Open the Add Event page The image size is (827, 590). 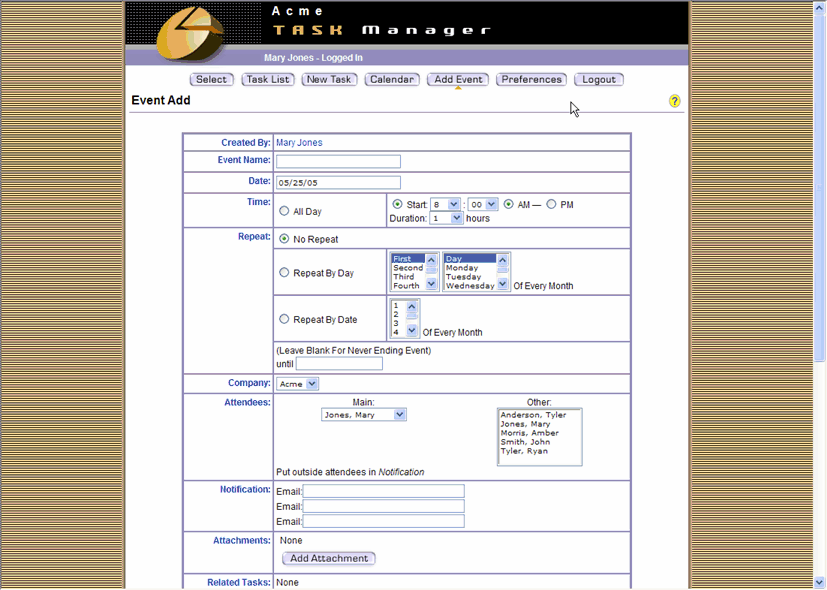tap(458, 80)
